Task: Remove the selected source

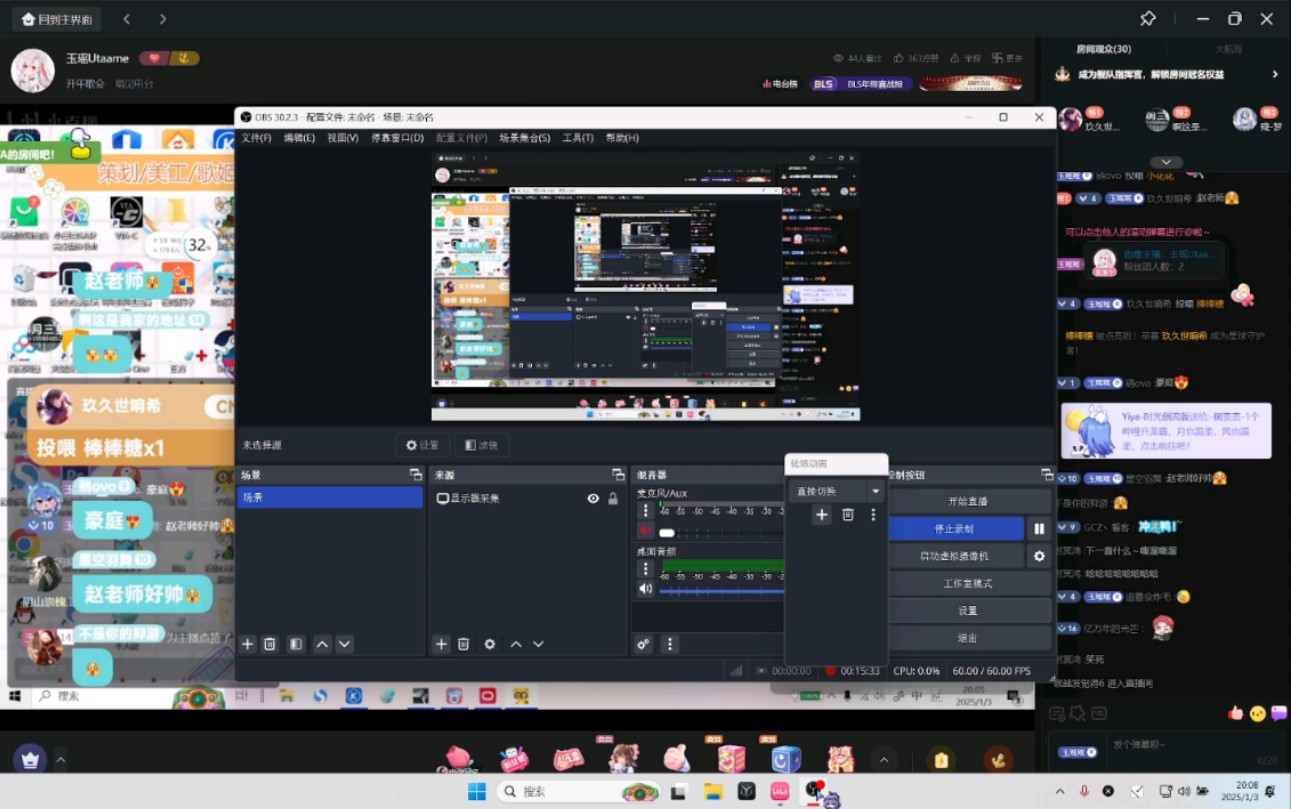Action: tap(463, 644)
